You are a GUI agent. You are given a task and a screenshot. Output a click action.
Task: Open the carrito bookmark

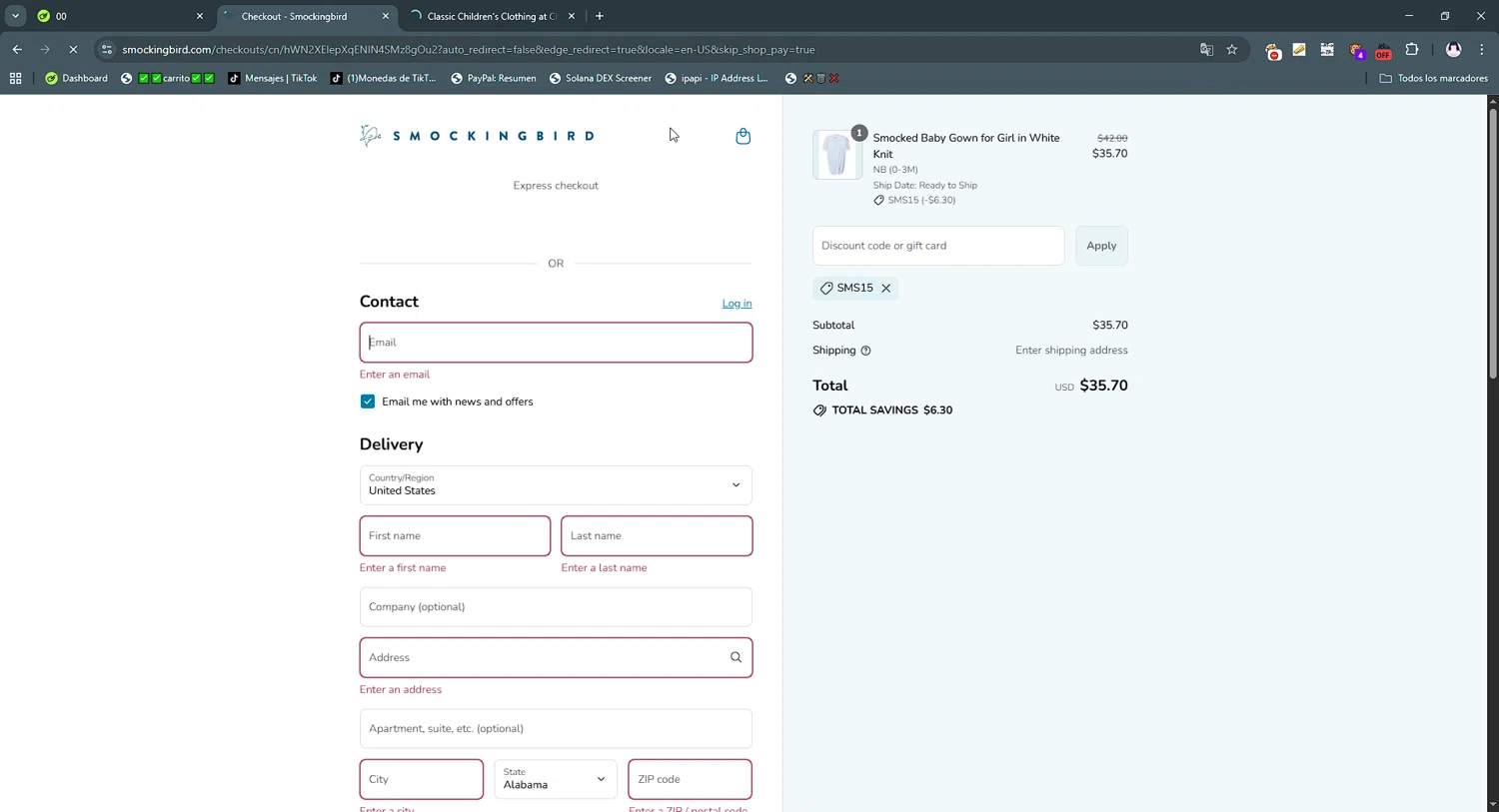167,78
